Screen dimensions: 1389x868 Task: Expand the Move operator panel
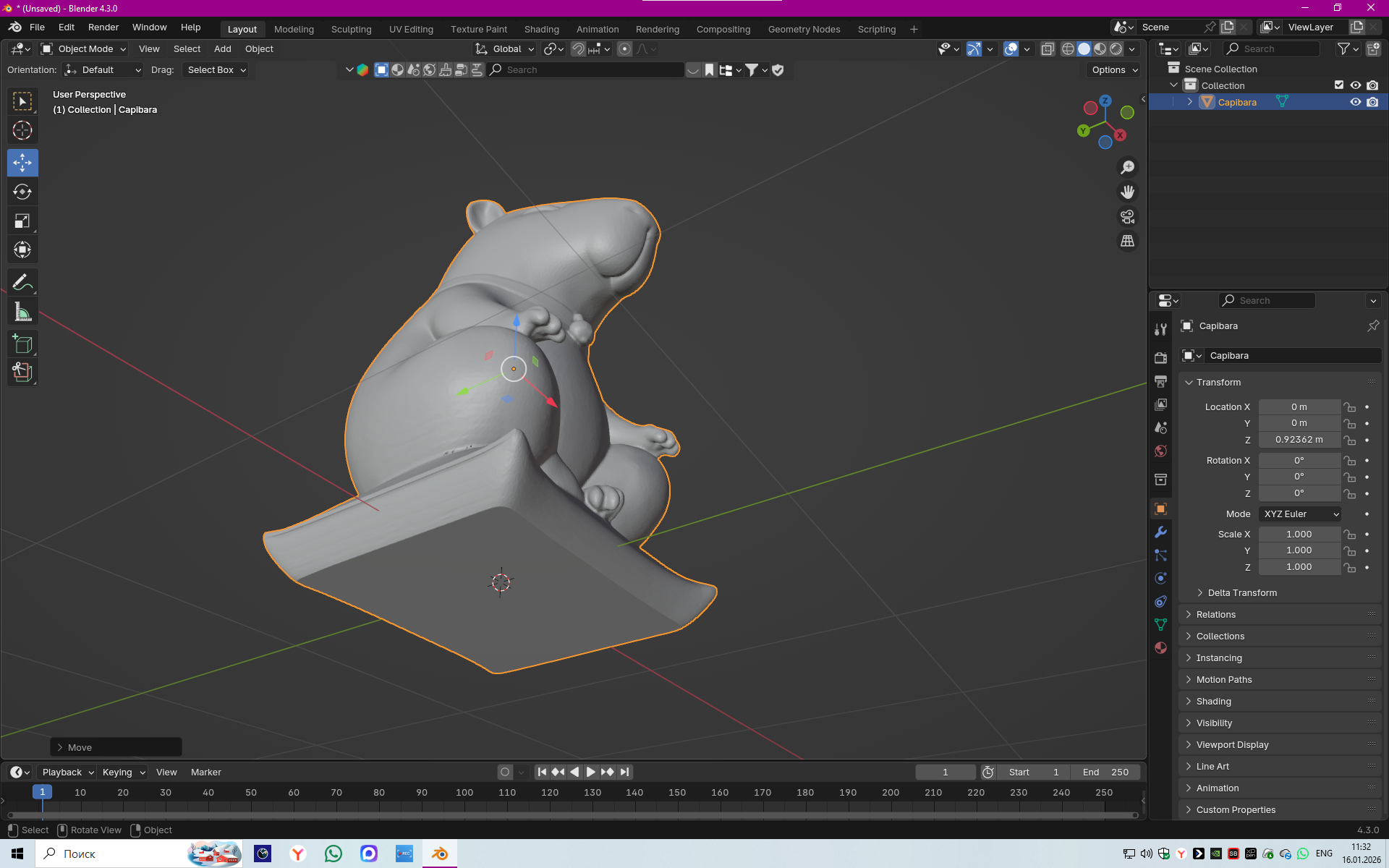pos(116,748)
